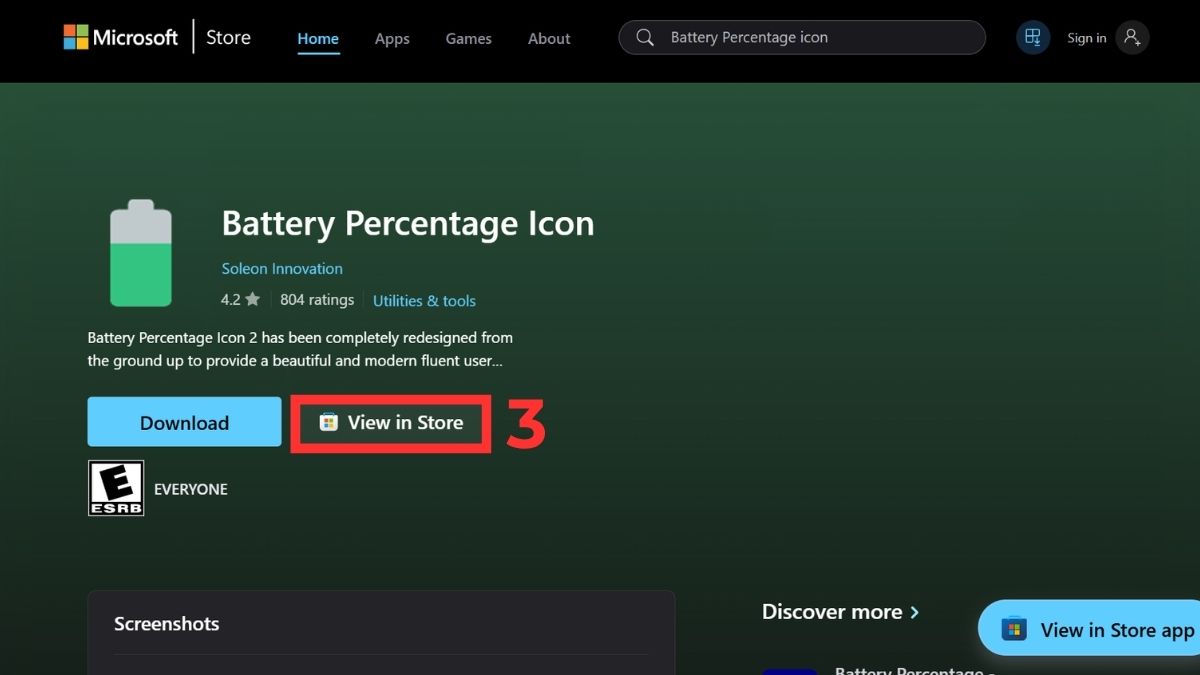
Task: Open the Utilities & tools category link
Action: [424, 300]
